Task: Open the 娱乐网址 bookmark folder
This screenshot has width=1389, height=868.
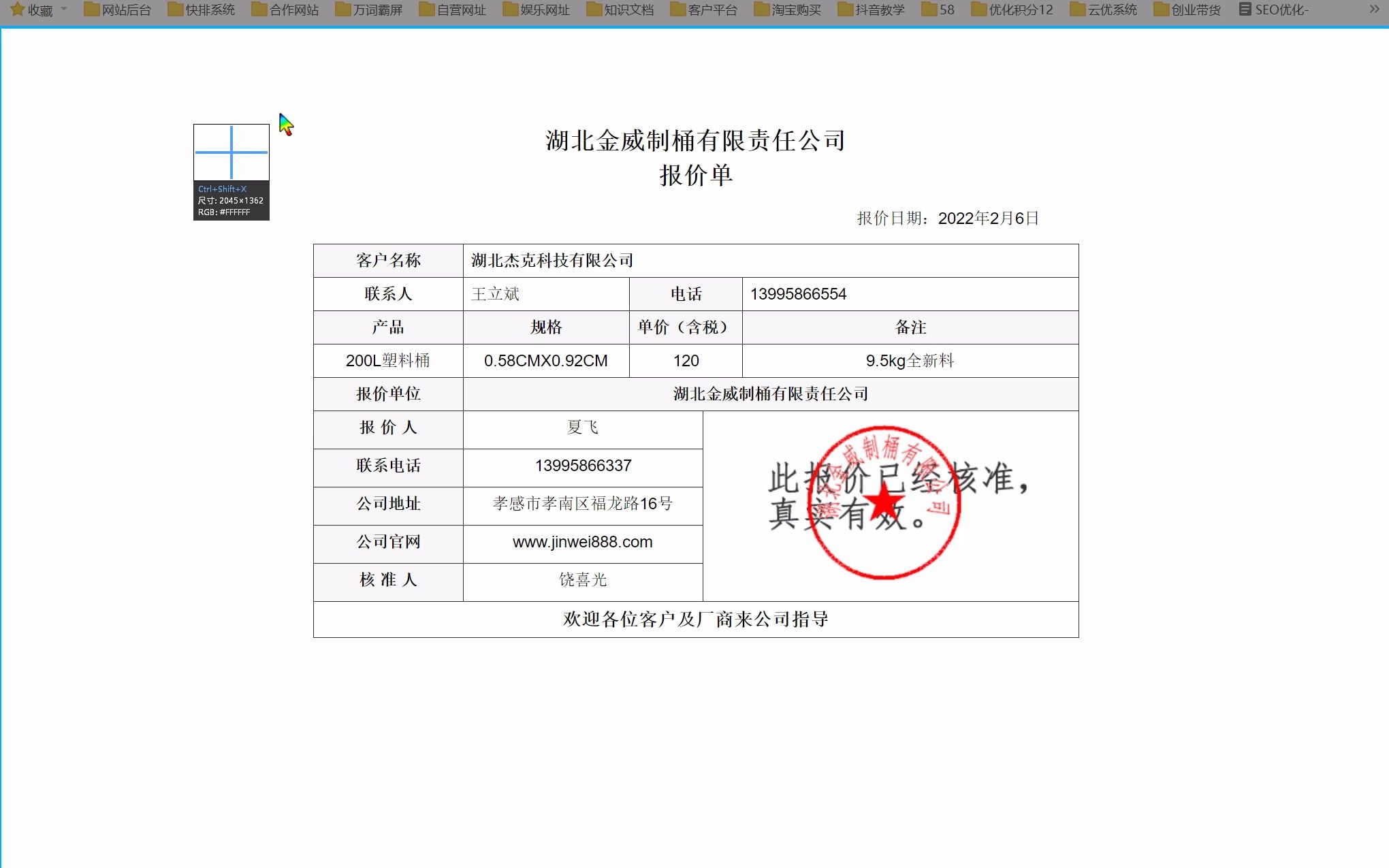Action: click(536, 10)
